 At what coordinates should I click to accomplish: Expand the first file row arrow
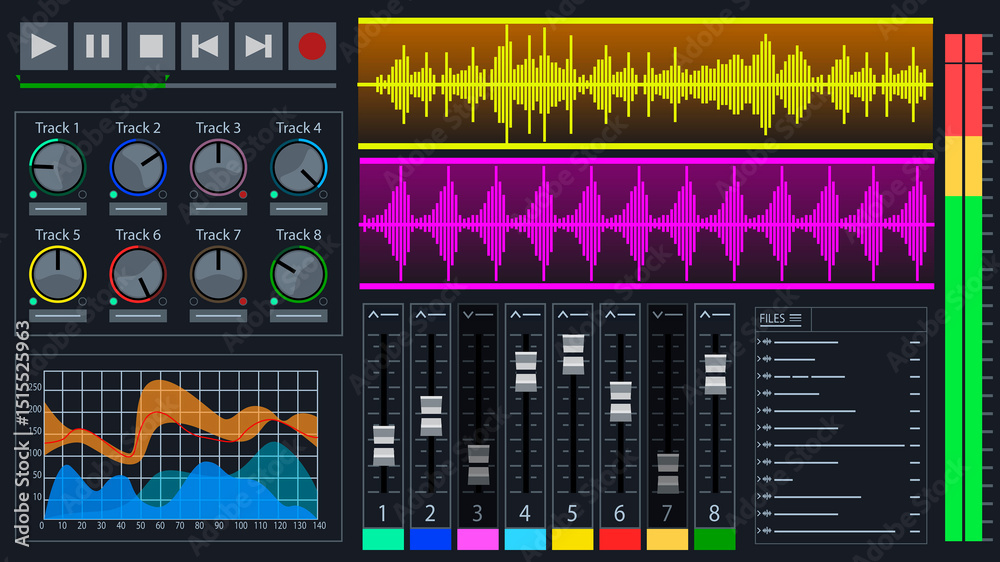pyautogui.click(x=759, y=342)
